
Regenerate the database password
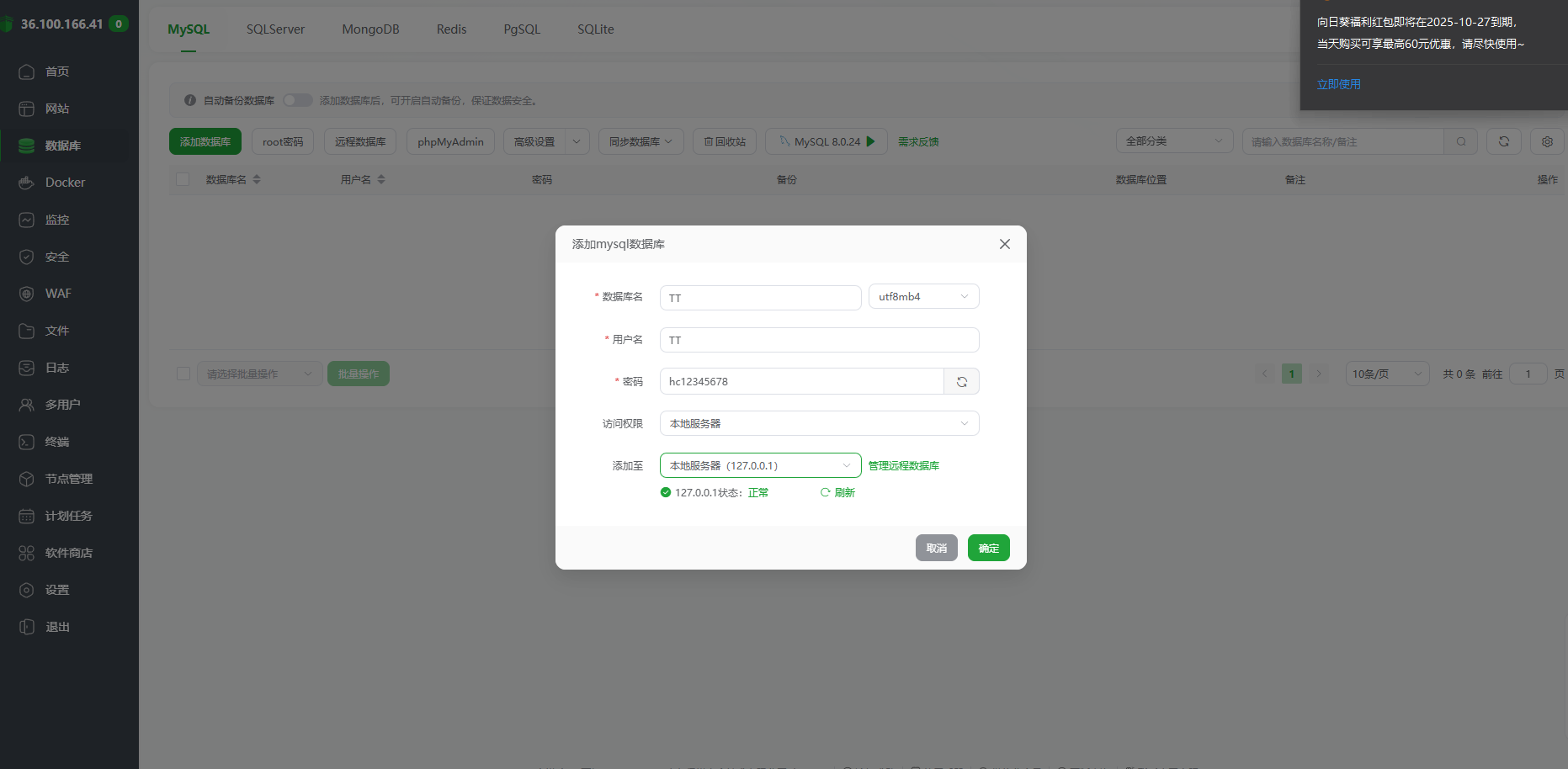961,381
